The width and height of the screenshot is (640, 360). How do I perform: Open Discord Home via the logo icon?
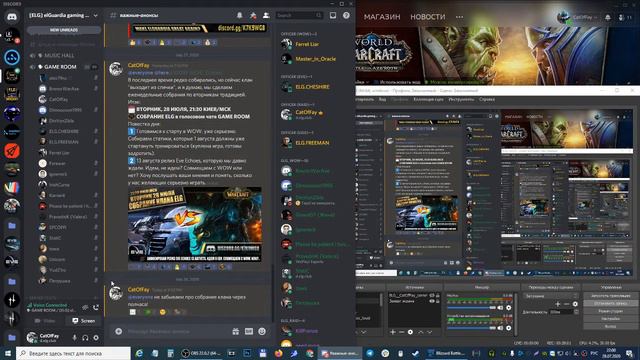tap(12, 17)
